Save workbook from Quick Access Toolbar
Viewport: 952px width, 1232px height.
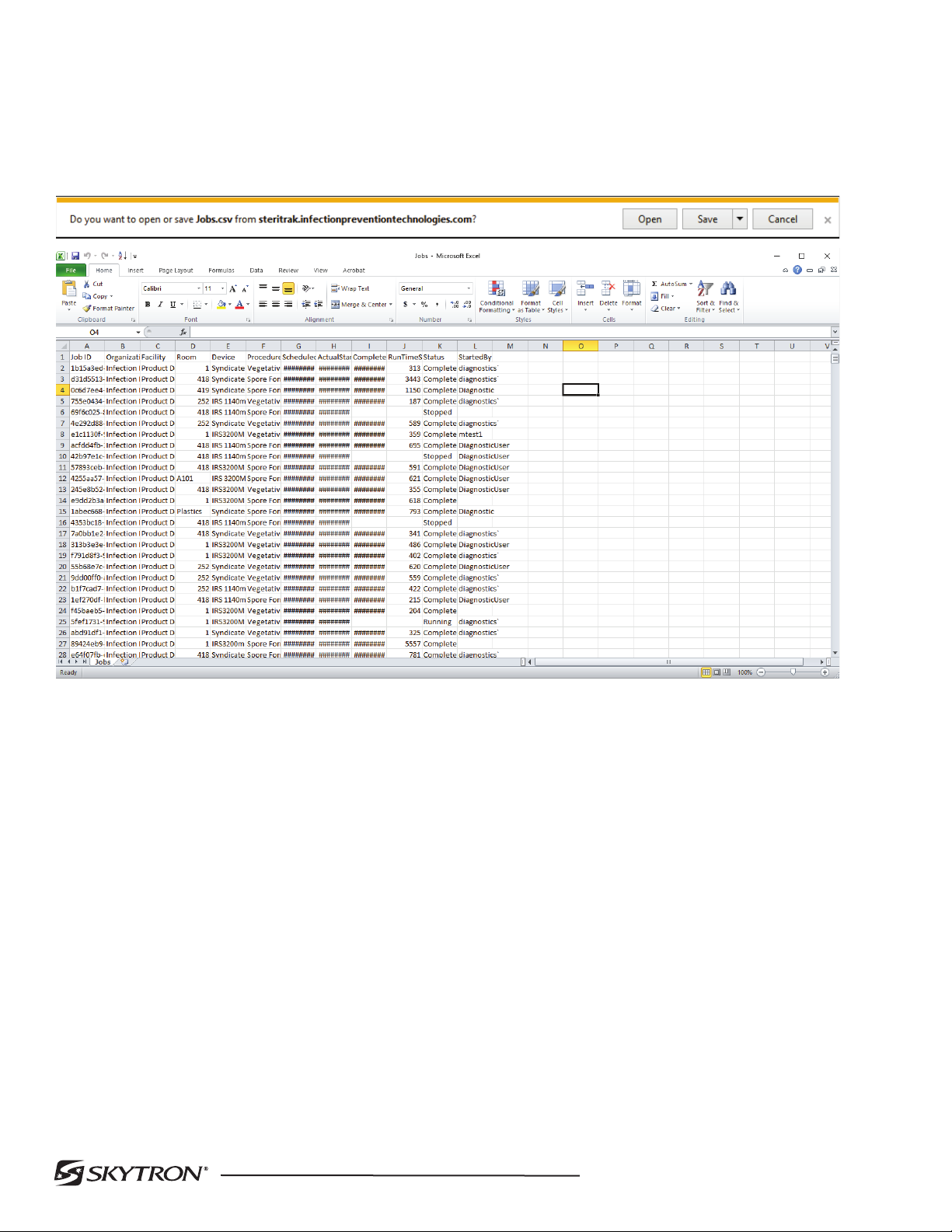tap(75, 256)
